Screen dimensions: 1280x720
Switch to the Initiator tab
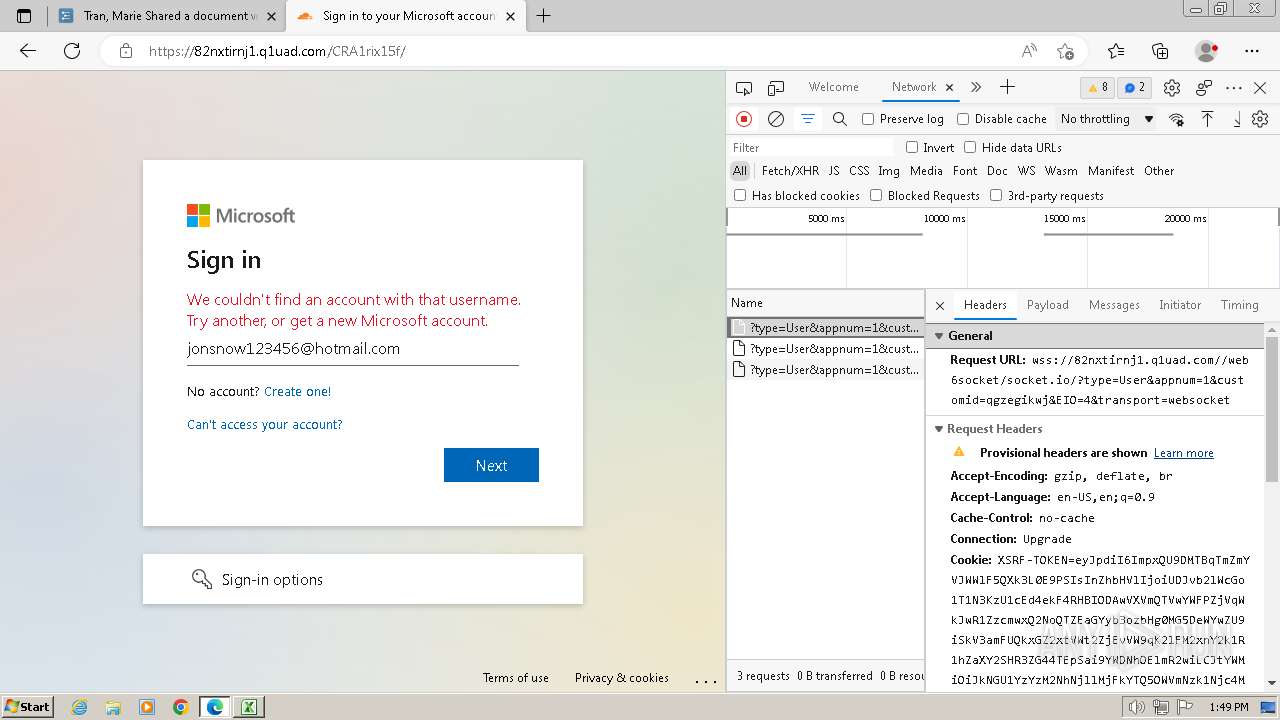(1180, 305)
